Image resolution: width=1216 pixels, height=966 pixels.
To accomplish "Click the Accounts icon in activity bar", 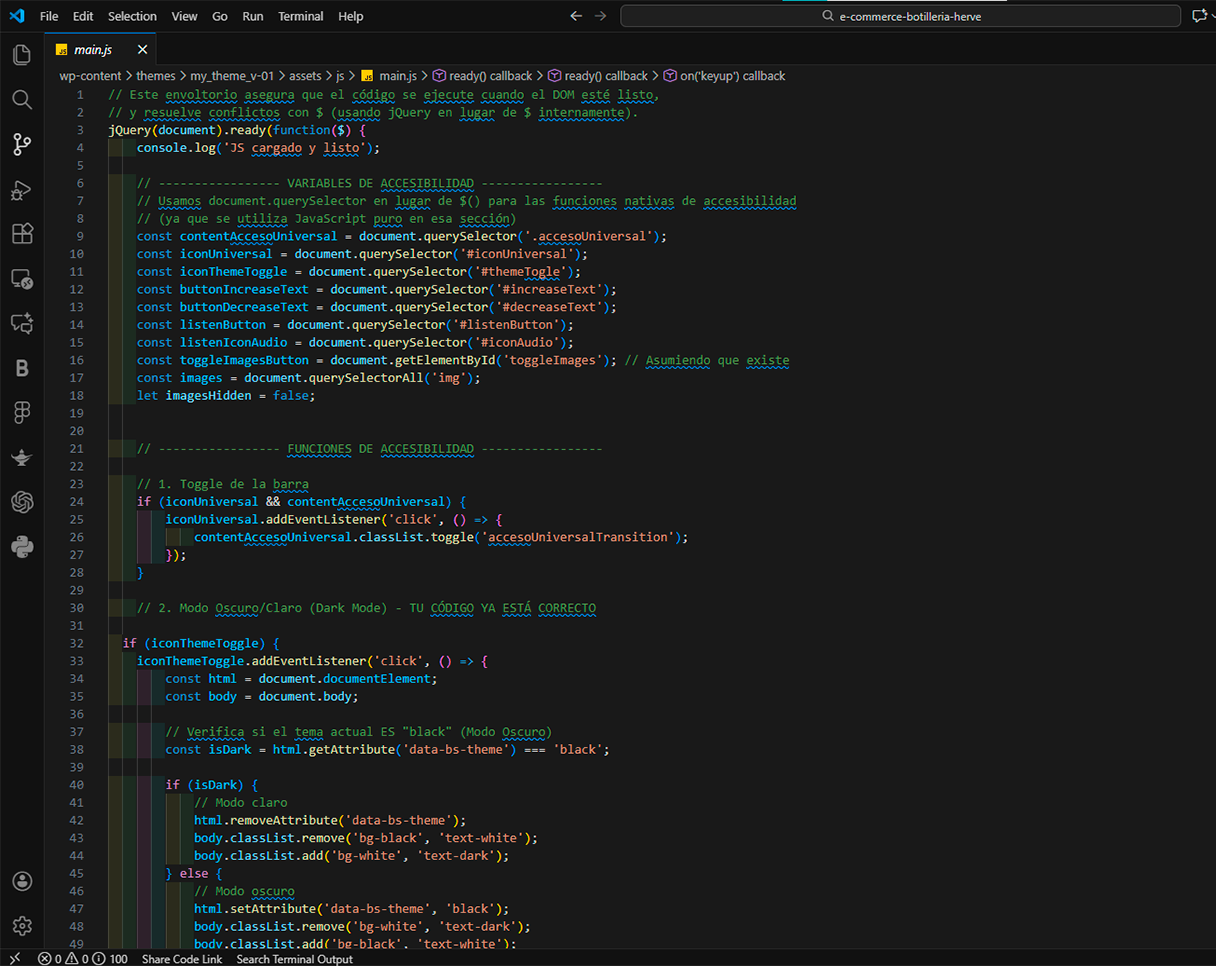I will pyautogui.click(x=21, y=881).
